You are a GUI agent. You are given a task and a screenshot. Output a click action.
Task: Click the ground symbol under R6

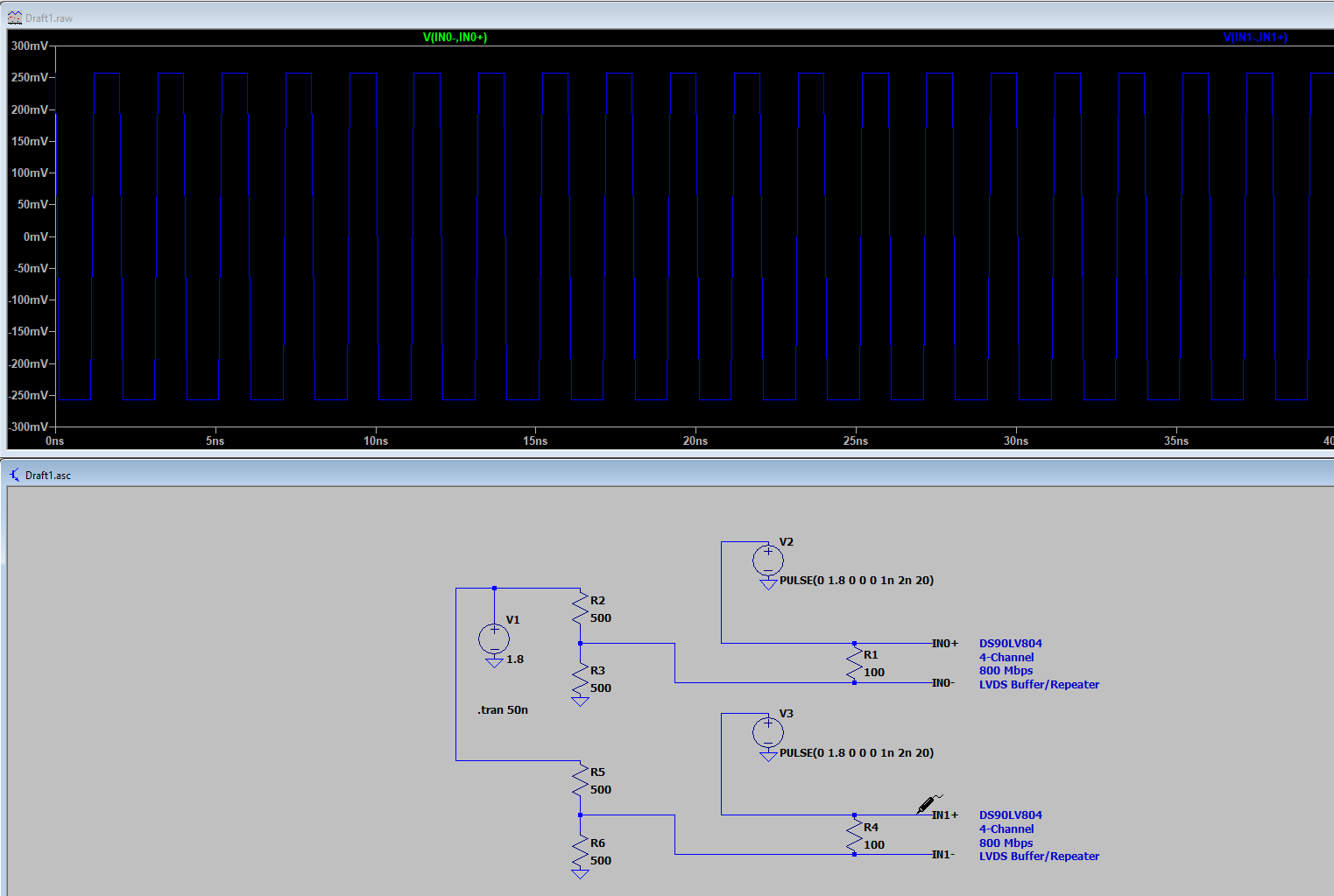point(580,873)
